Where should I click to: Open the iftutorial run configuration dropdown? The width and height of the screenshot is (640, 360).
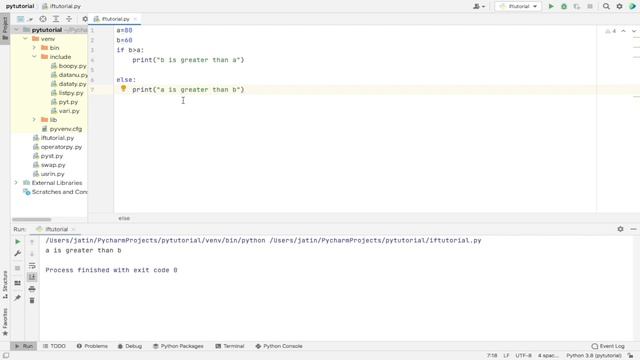tap(518, 7)
